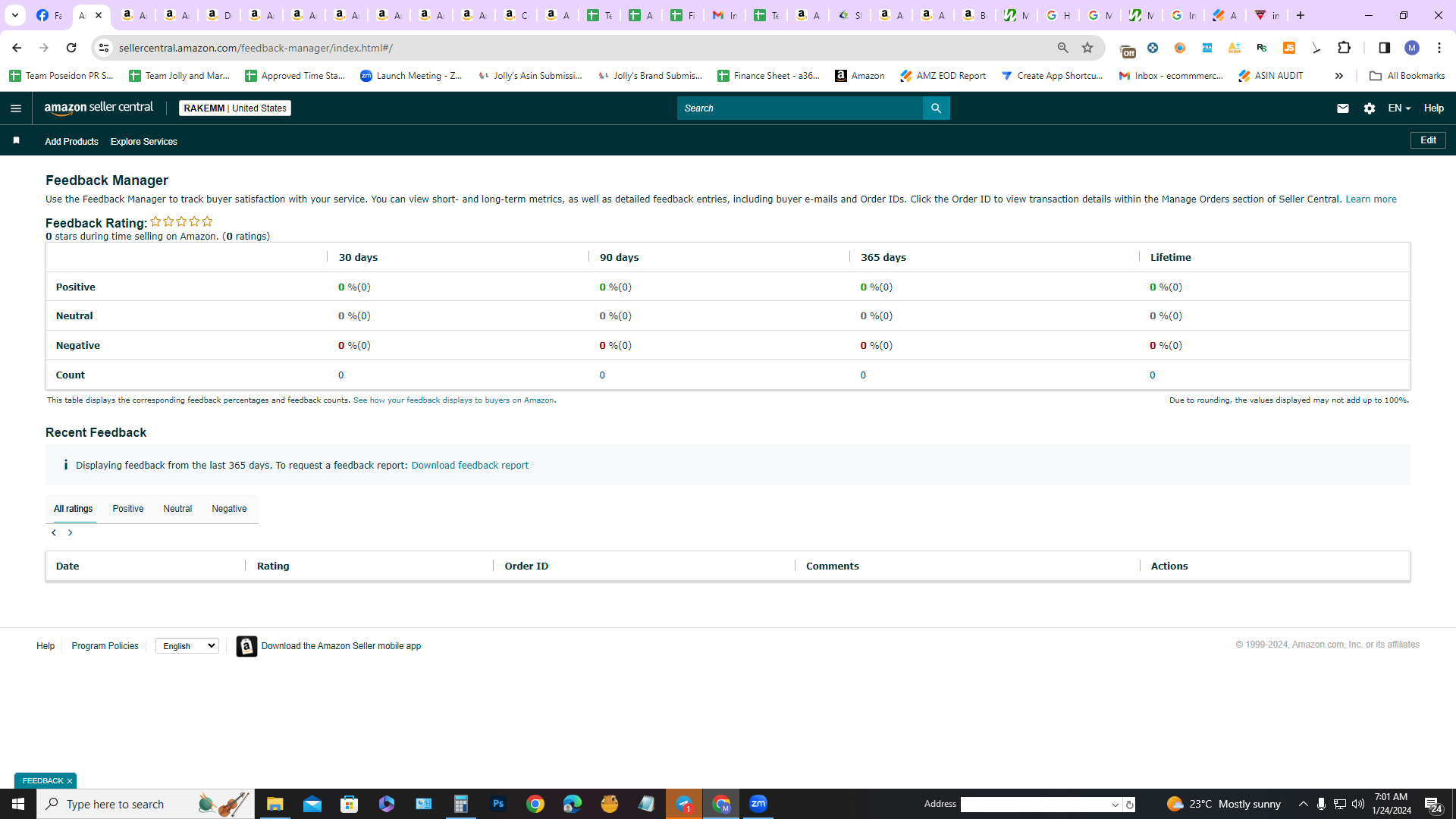The image size is (1456, 819).
Task: Open the browser side panel icon
Action: click(x=1384, y=48)
